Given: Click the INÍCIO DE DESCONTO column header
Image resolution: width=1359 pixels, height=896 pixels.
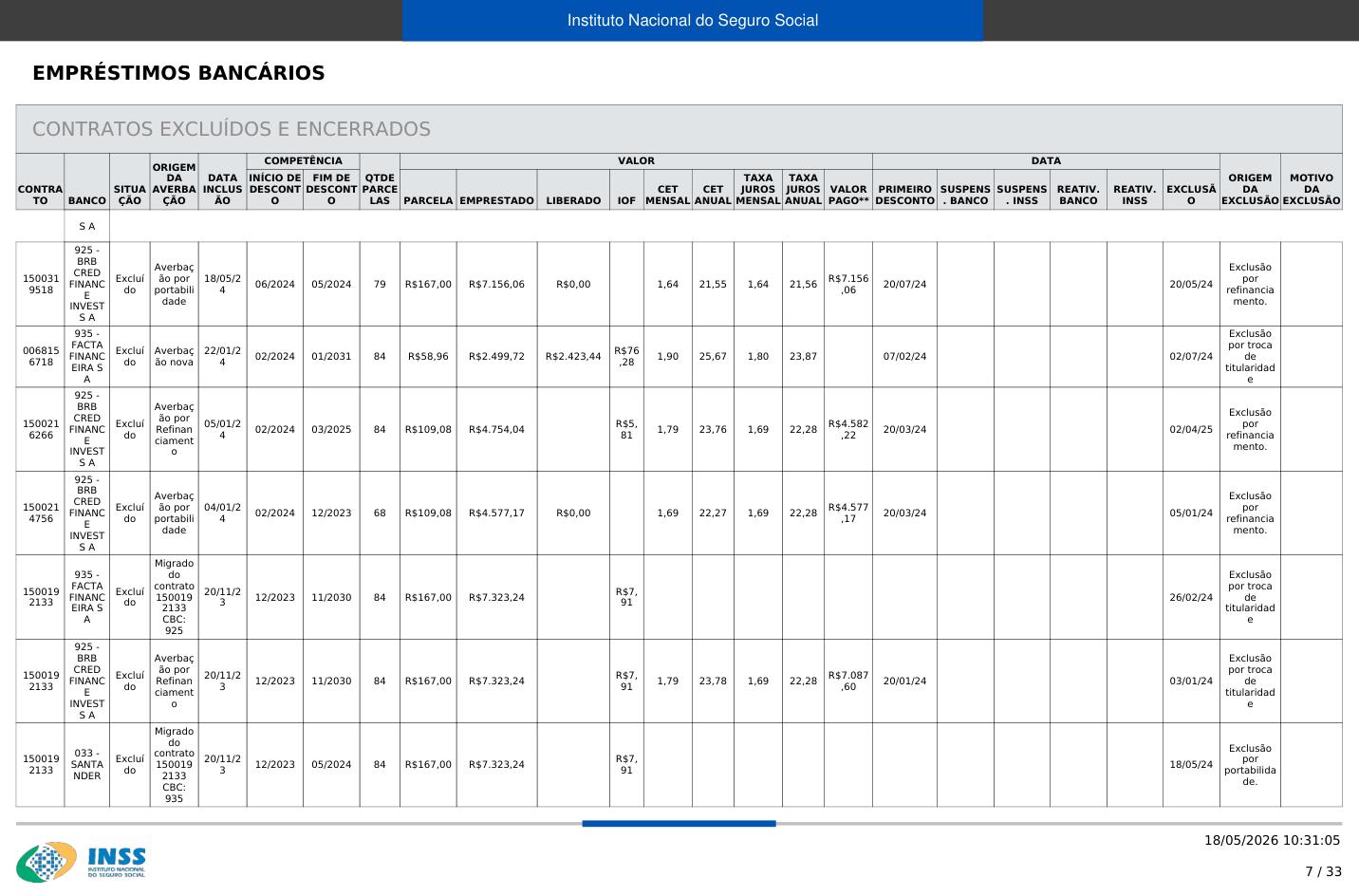Looking at the screenshot, I should point(275,189).
